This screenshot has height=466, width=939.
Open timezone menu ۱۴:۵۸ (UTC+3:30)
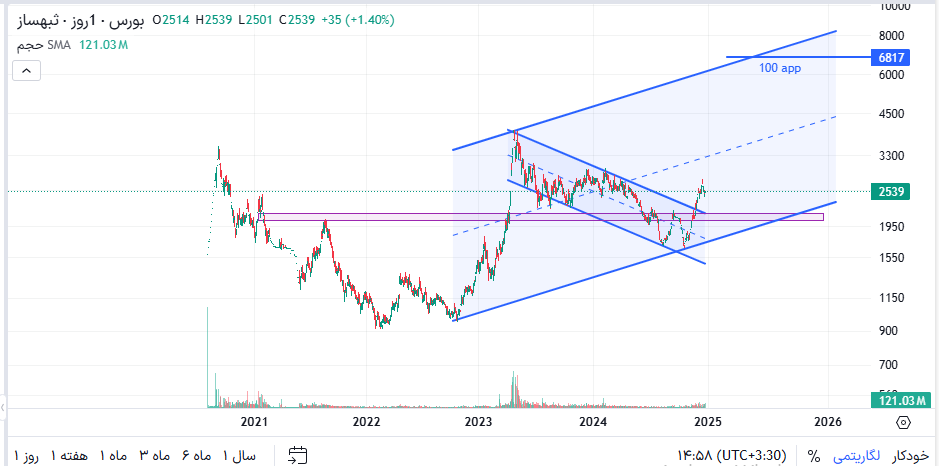click(731, 456)
